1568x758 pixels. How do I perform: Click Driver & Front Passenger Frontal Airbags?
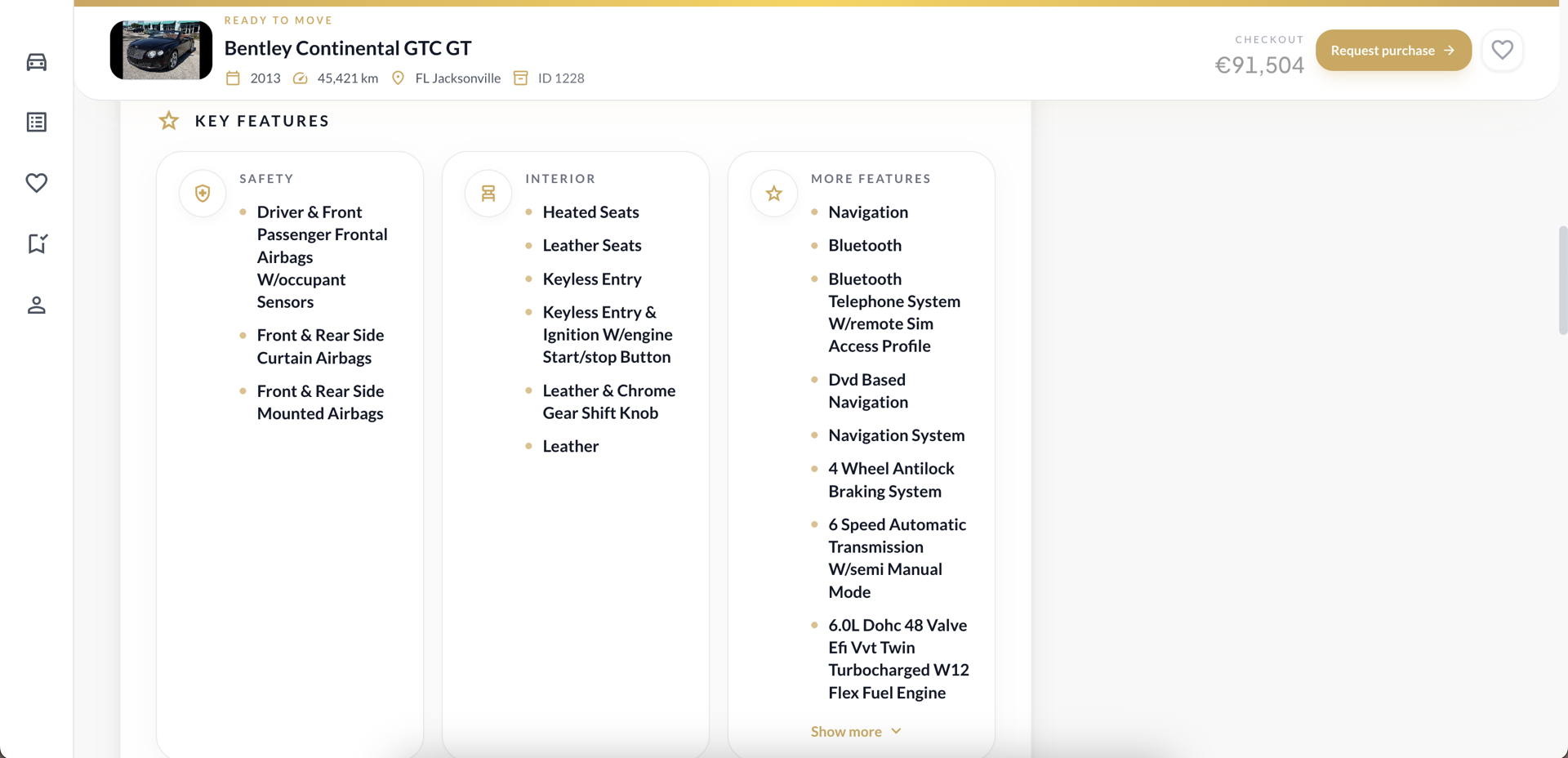[x=322, y=257]
